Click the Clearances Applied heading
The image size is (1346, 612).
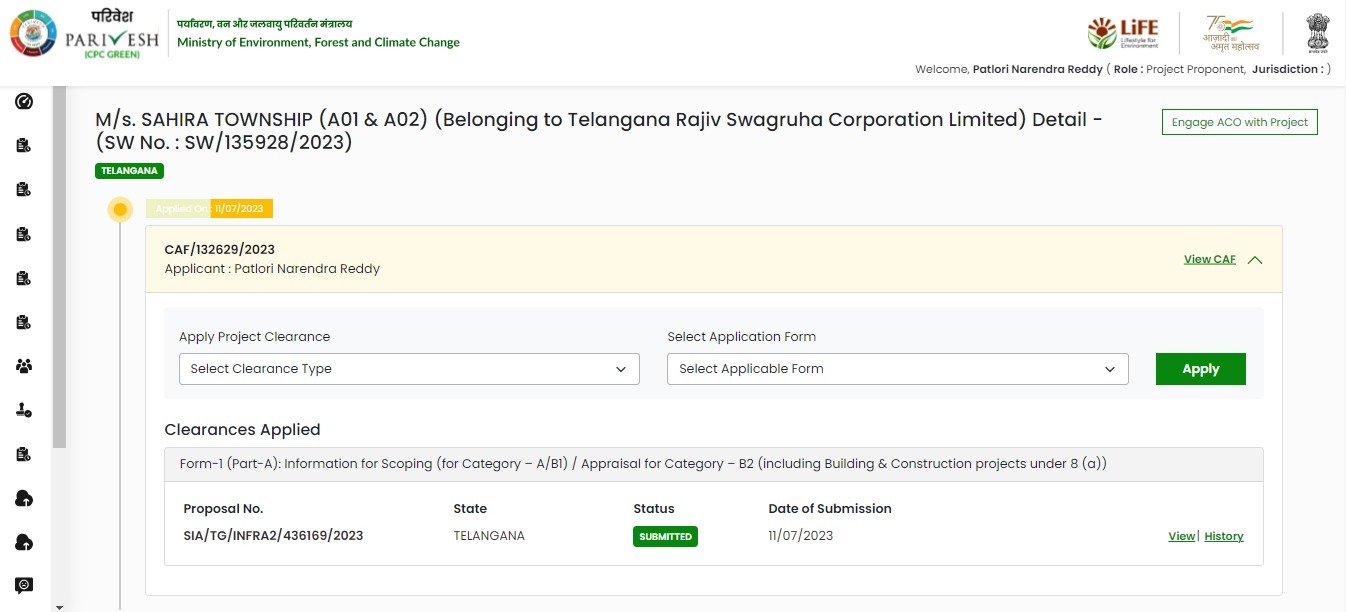click(242, 430)
